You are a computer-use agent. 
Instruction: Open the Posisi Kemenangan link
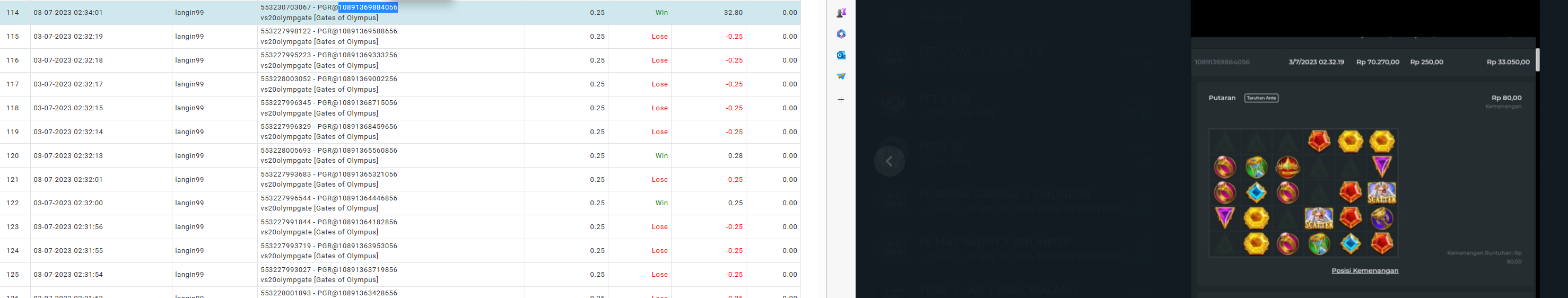[1365, 270]
